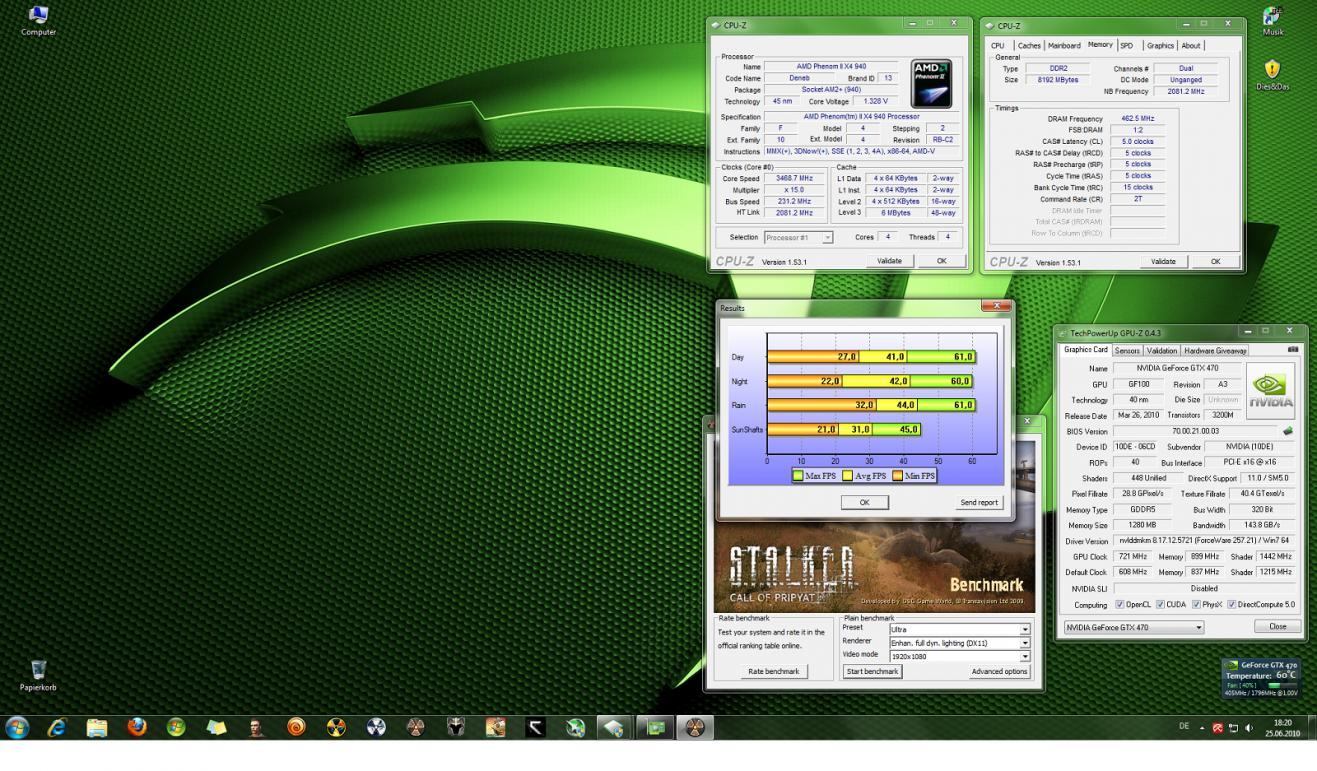Screen dimensions: 1317x771
Task: Open the Hardware Giveaway tab in GPU-Z
Action: [x=1216, y=350]
